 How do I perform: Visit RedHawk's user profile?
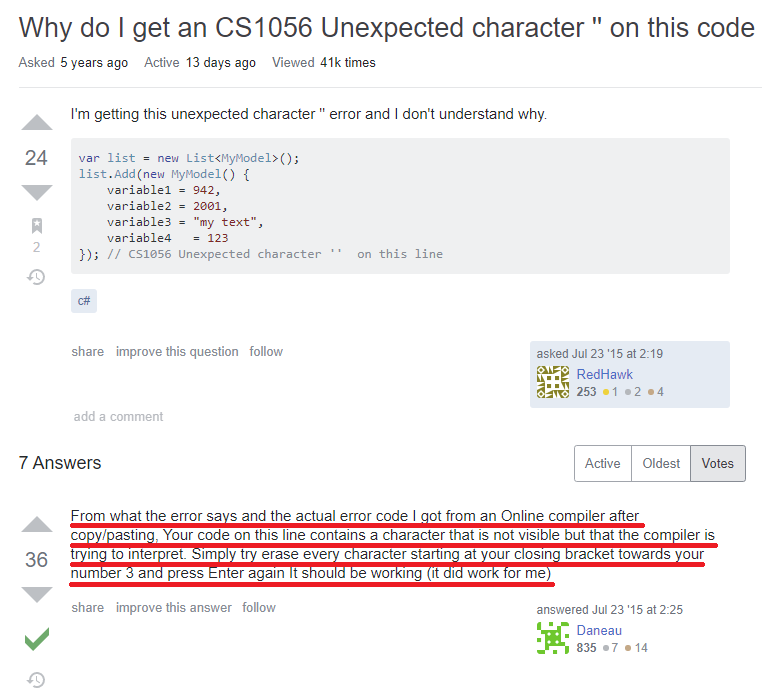coord(605,374)
